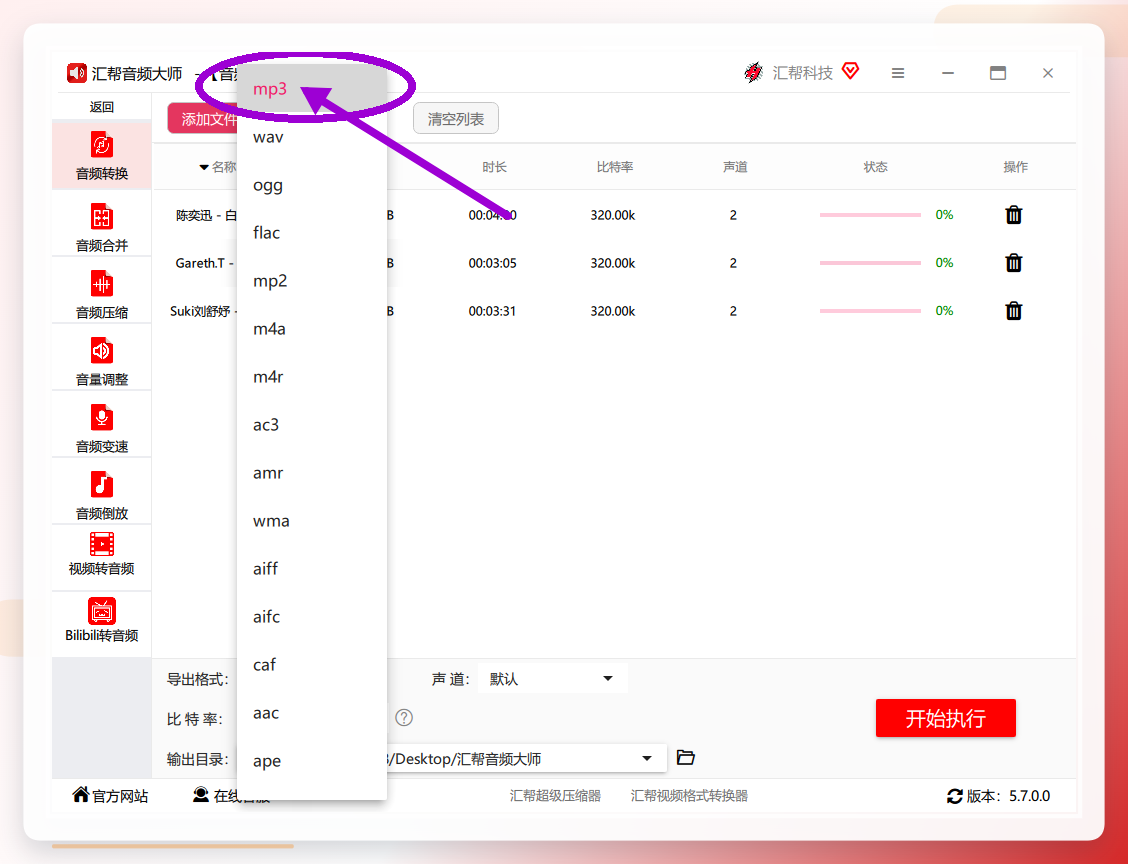Click the 陈奕迅 row progress bar
The width and height of the screenshot is (1128, 864).
tap(870, 214)
